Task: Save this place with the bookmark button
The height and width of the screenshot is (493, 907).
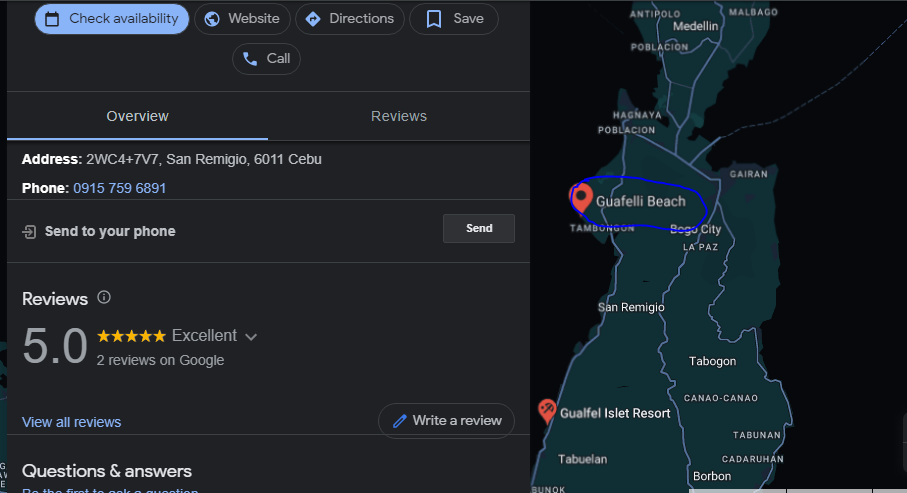Action: tap(453, 19)
